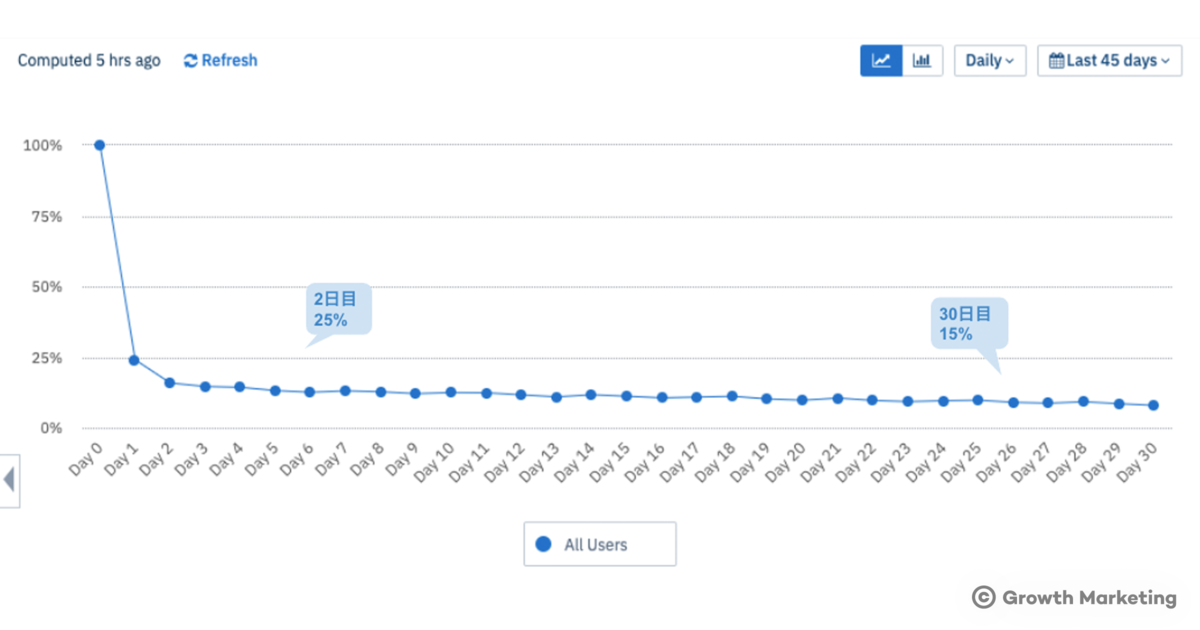This screenshot has width=1200, height=630.
Task: Expand the left side panel arrow
Action: coord(9,481)
